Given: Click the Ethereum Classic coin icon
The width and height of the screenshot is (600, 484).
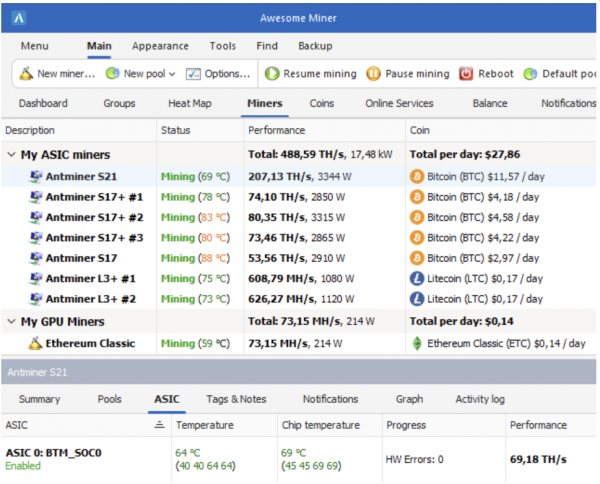Looking at the screenshot, I should pyautogui.click(x=418, y=343).
